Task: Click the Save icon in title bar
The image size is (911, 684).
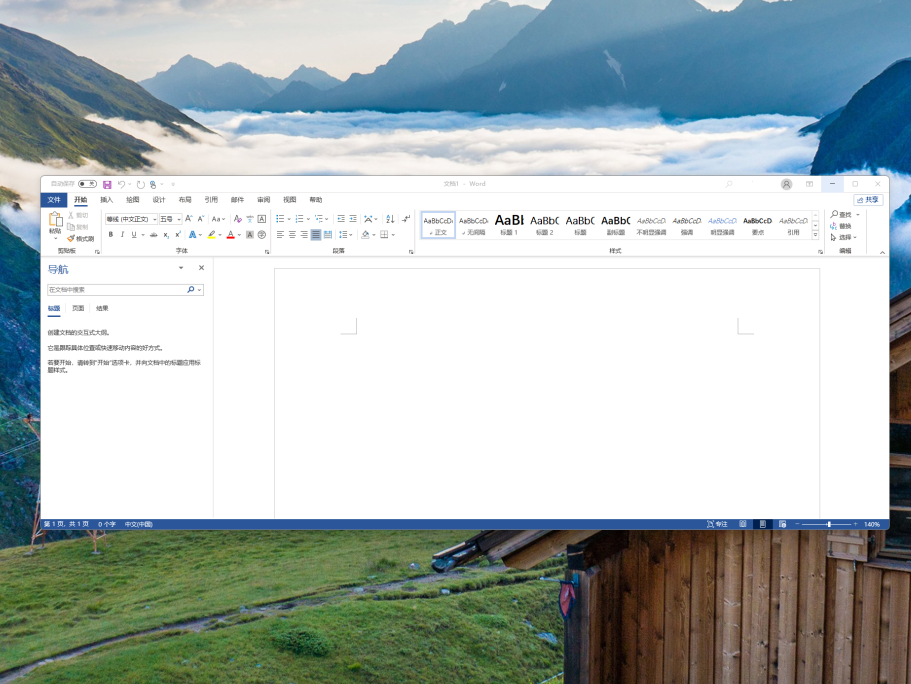Action: point(107,184)
